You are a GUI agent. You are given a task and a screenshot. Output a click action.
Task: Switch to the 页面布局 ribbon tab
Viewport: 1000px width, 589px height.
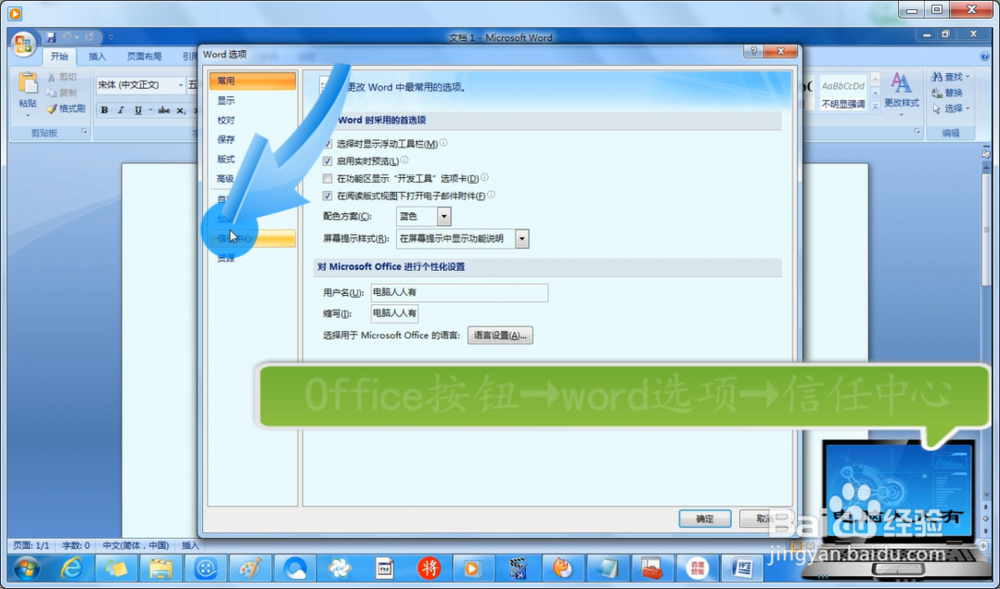pos(144,57)
